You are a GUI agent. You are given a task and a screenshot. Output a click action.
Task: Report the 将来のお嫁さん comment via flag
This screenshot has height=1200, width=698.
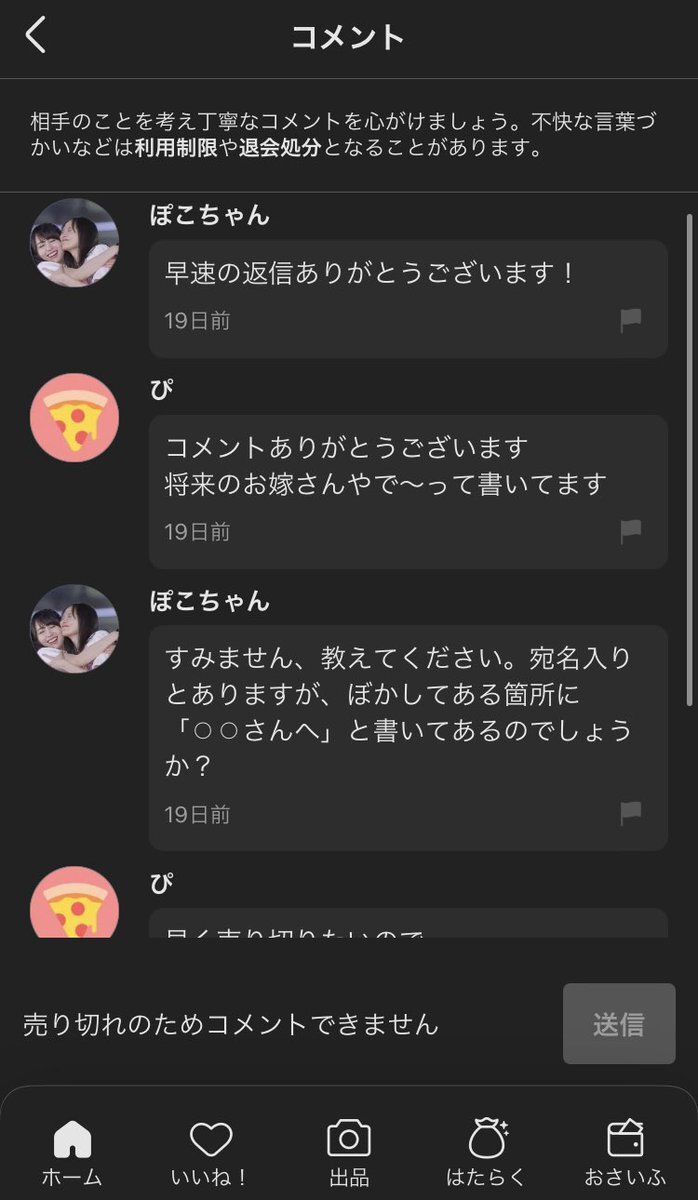pyautogui.click(x=630, y=531)
